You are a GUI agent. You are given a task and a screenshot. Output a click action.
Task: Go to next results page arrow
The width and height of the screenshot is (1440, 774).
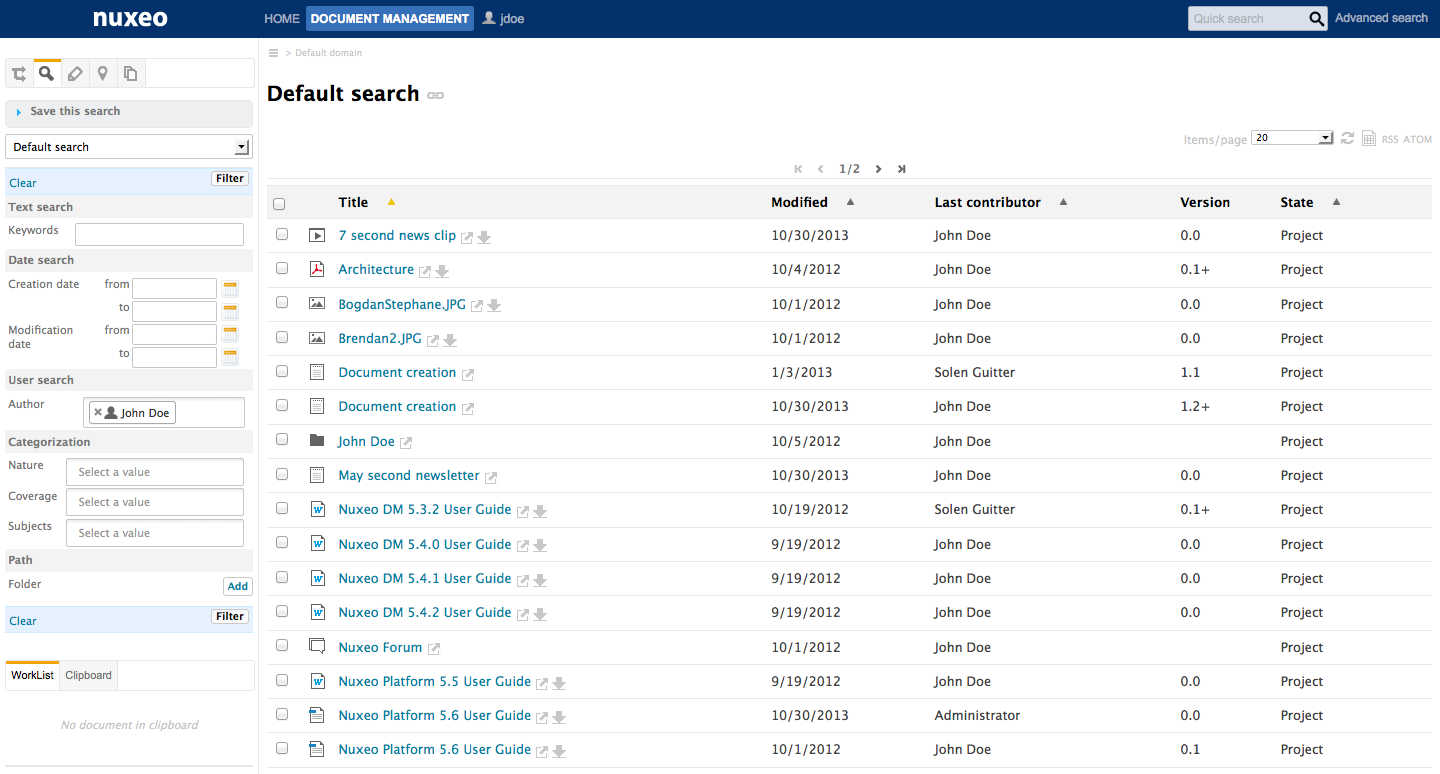point(878,169)
